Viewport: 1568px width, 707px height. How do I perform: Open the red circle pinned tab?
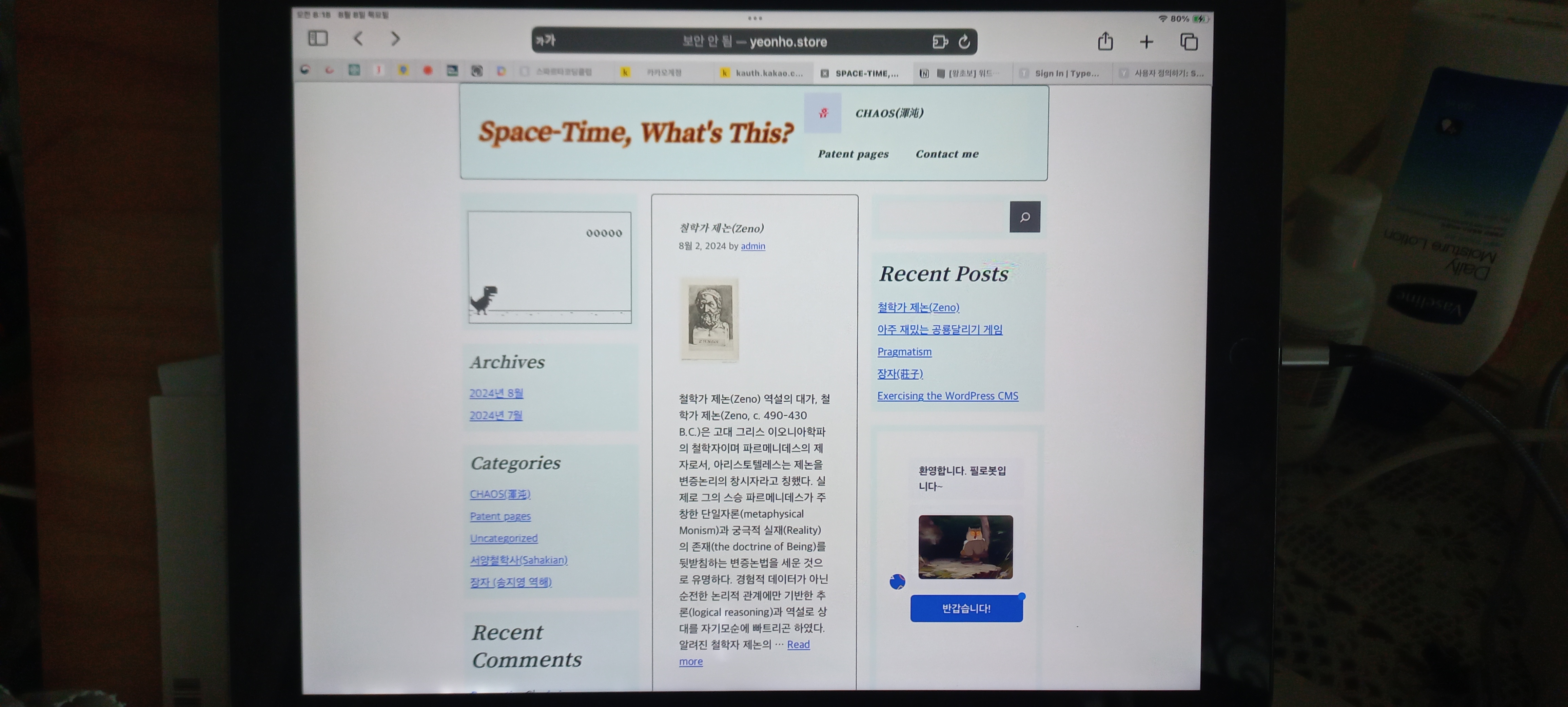click(x=428, y=71)
